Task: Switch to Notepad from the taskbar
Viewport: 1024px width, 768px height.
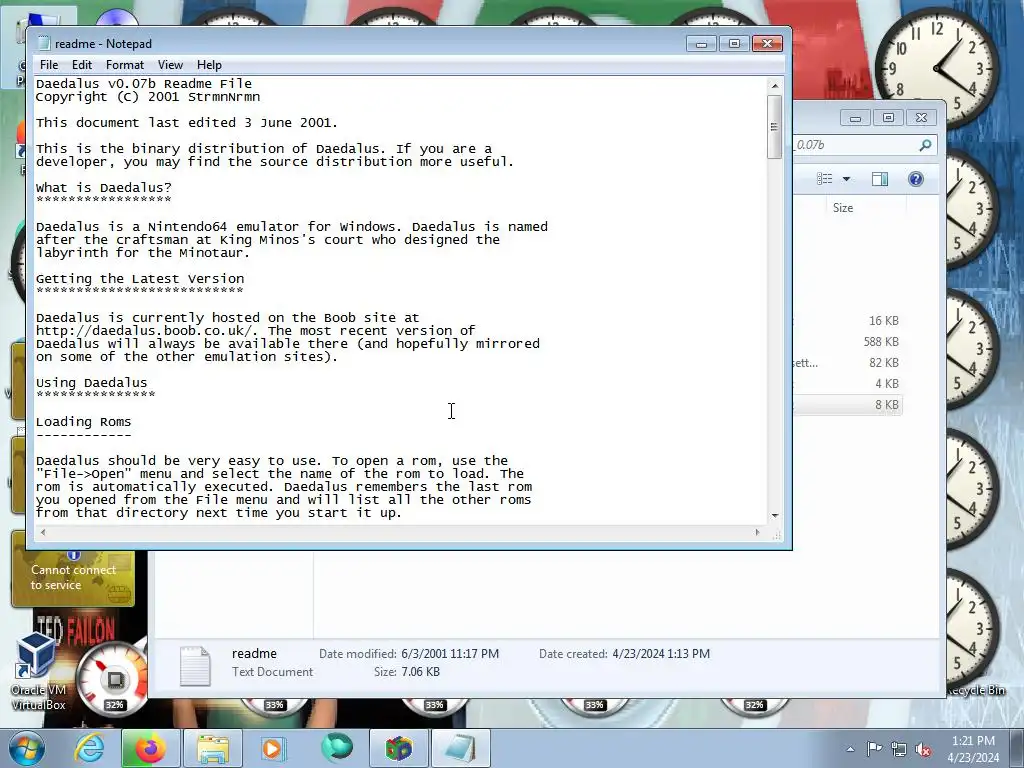Action: pos(461,748)
